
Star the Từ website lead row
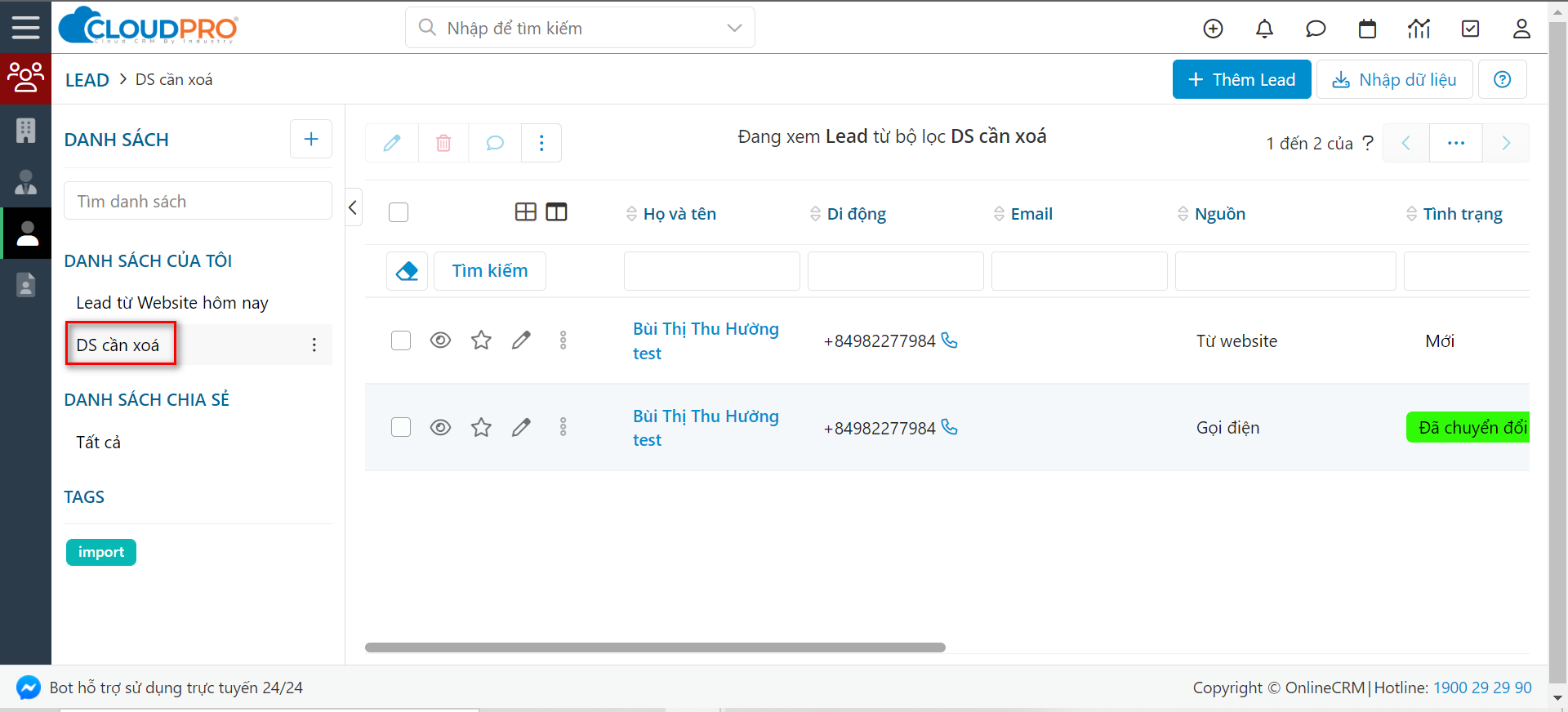[x=481, y=340]
